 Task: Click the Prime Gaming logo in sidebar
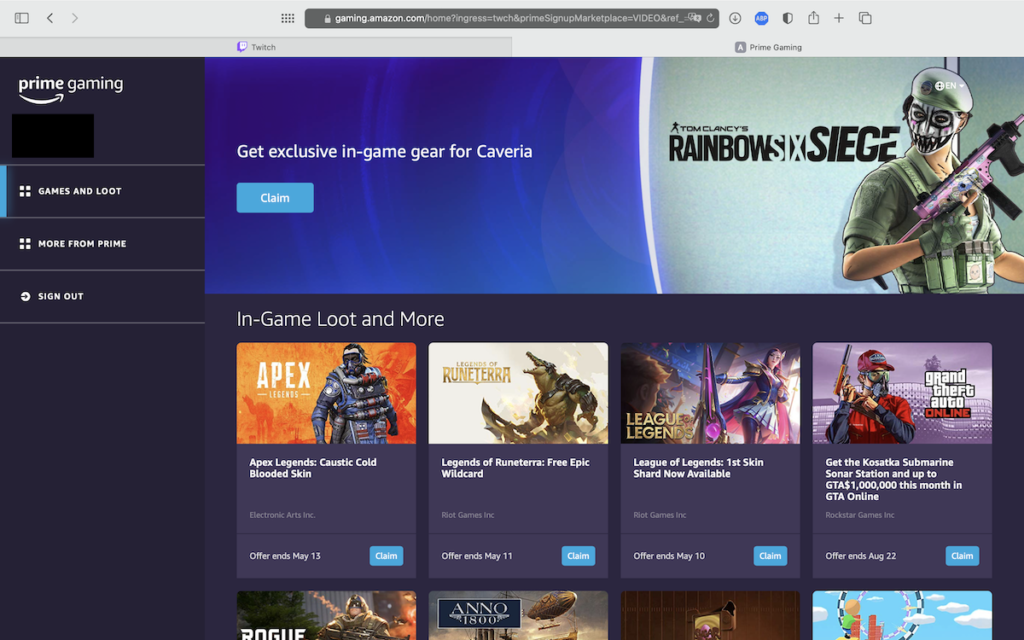tap(70, 87)
